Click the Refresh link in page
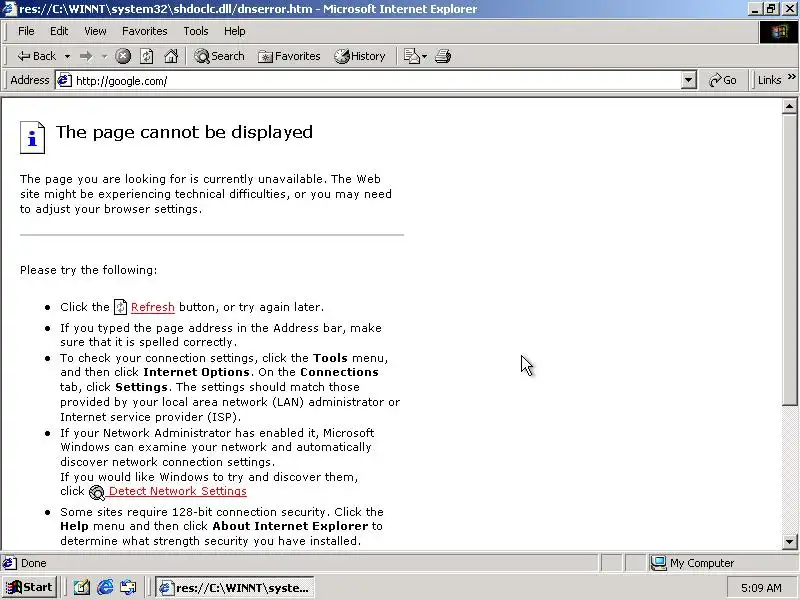Screen dimensions: 800x600 point(153,307)
